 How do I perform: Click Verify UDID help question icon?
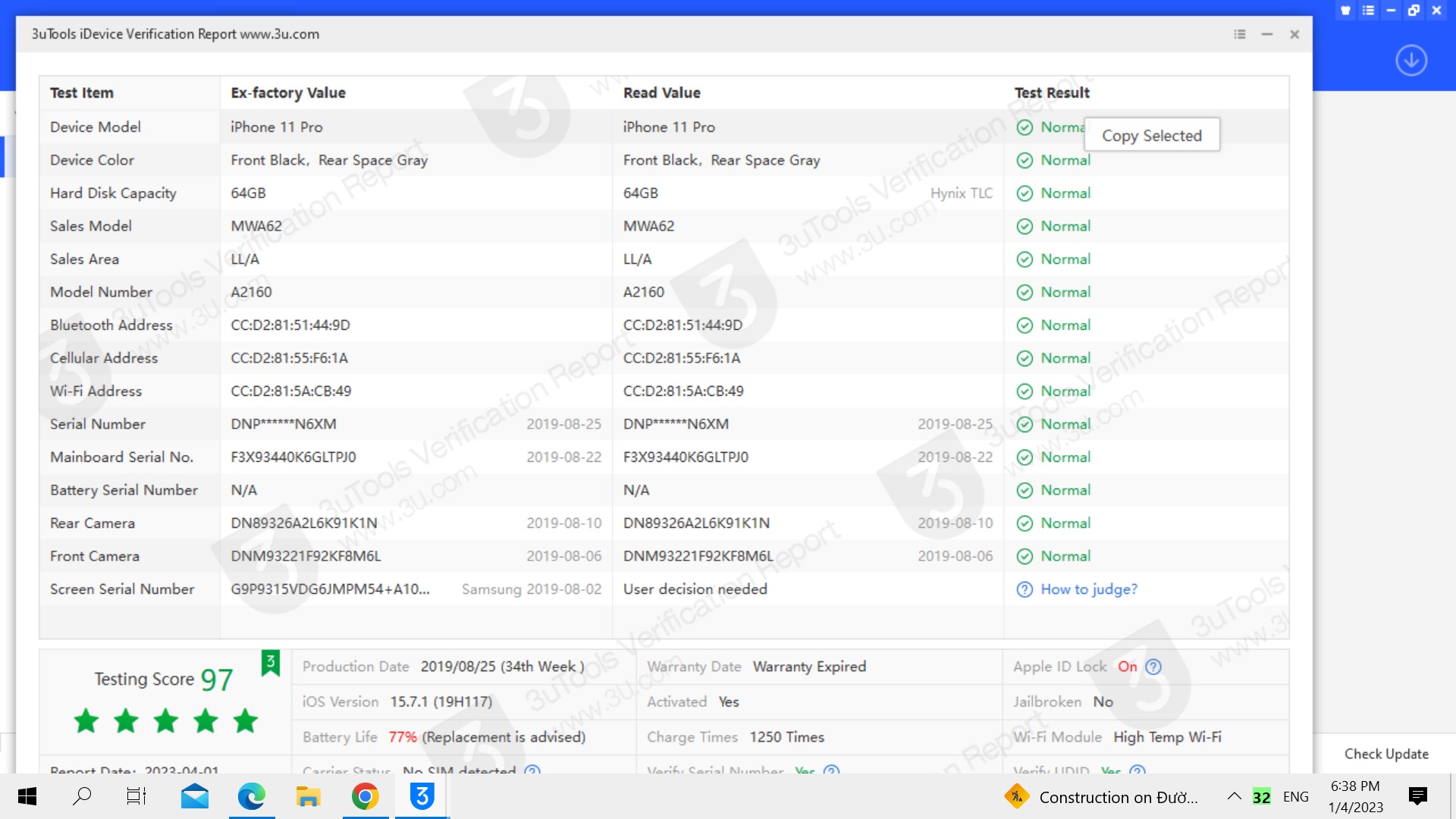1137,770
